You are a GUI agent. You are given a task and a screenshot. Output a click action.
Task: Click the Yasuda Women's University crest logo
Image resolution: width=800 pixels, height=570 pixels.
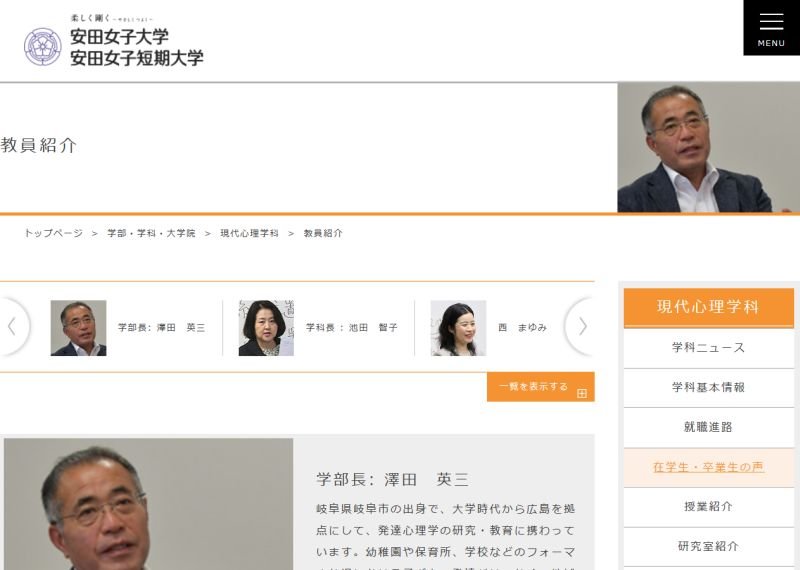click(43, 47)
